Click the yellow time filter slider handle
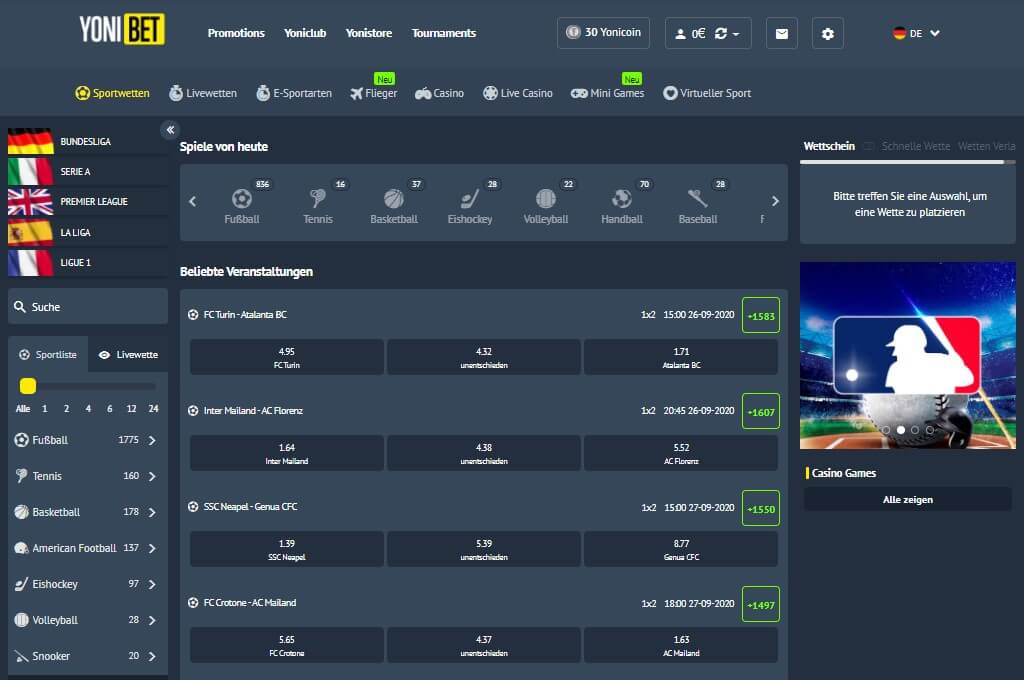Viewport: 1024px width, 680px height. click(27, 386)
